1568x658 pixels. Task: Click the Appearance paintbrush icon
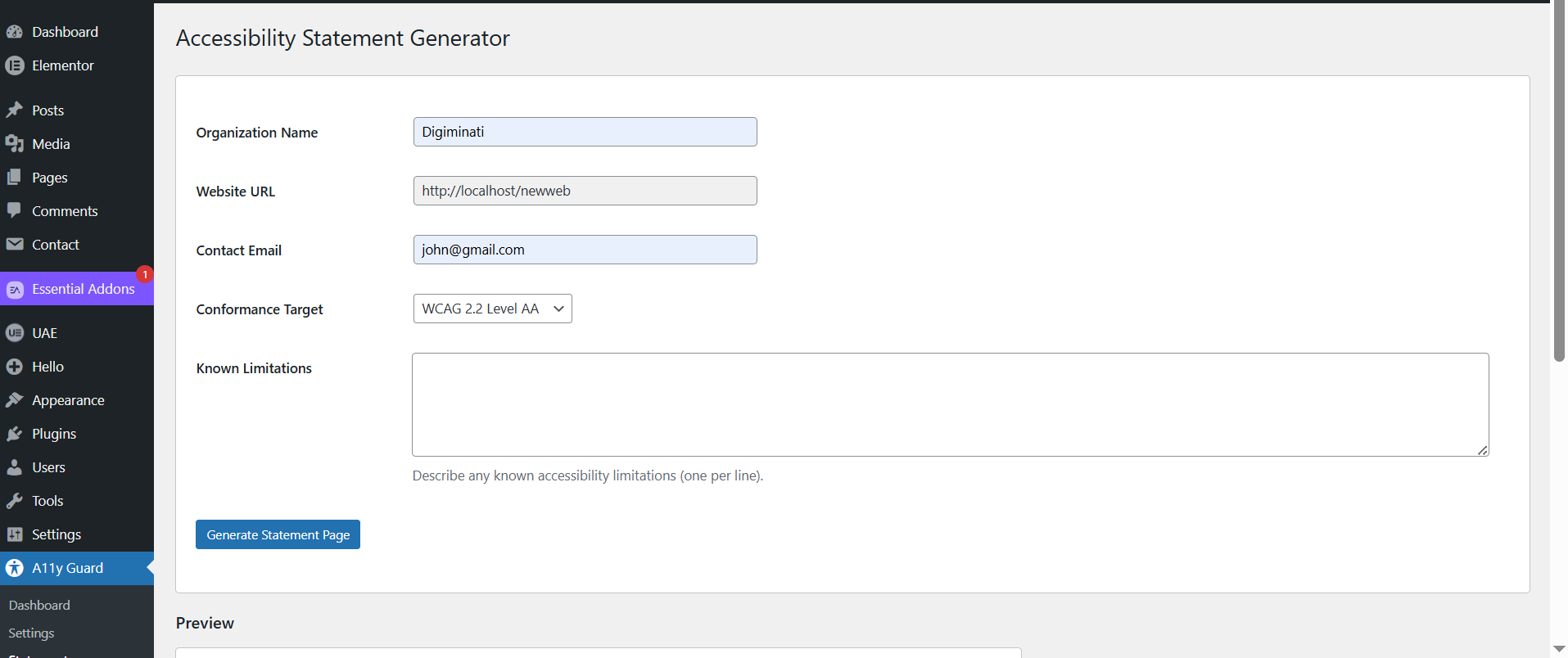point(15,400)
